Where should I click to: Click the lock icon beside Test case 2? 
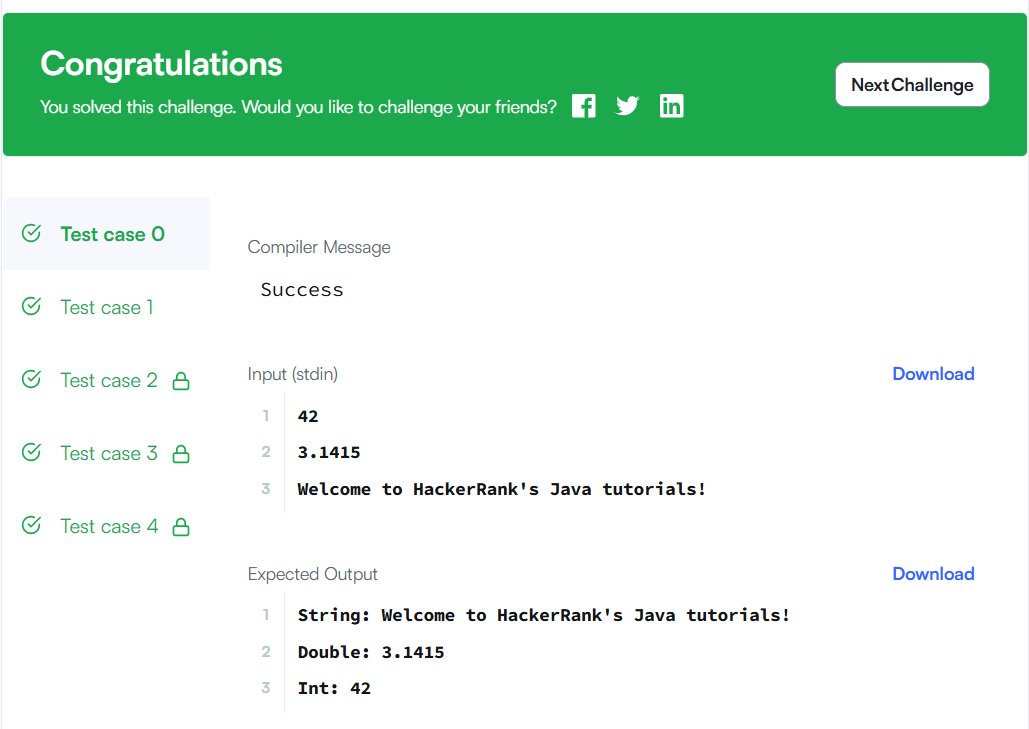pyautogui.click(x=181, y=381)
